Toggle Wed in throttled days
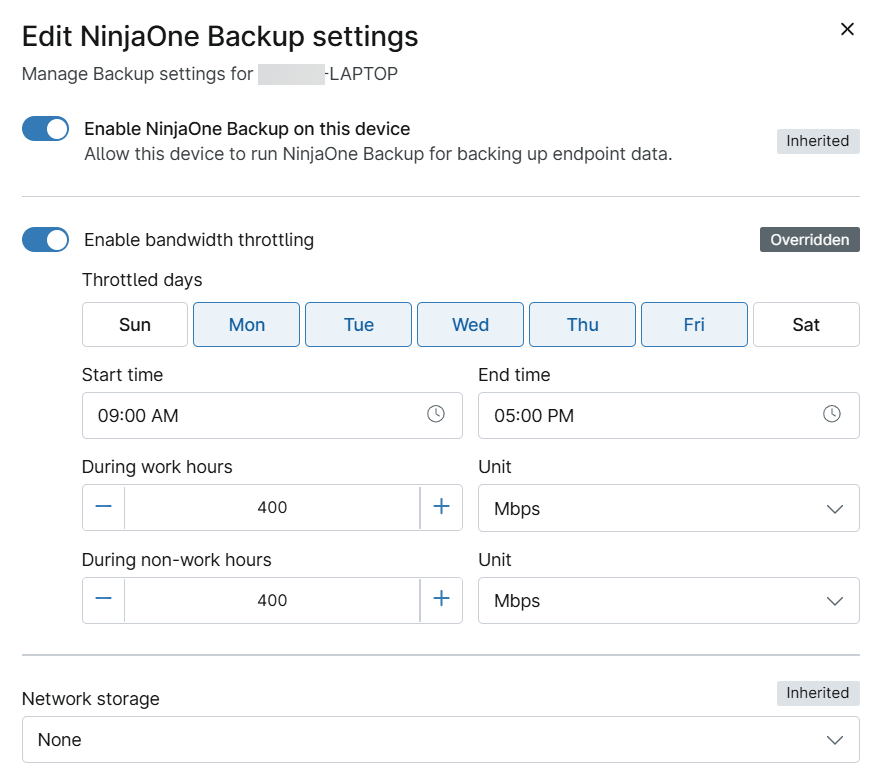 pyautogui.click(x=470, y=325)
